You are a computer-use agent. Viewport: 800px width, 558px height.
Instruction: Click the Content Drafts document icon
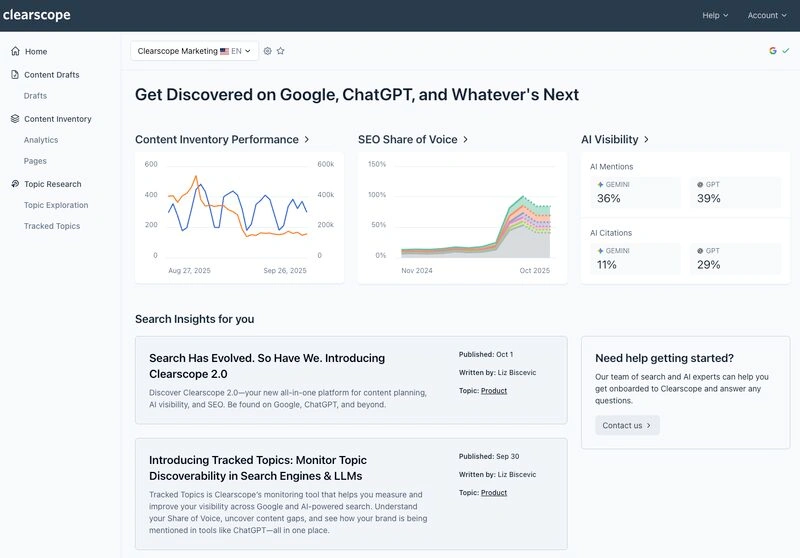tap(15, 74)
